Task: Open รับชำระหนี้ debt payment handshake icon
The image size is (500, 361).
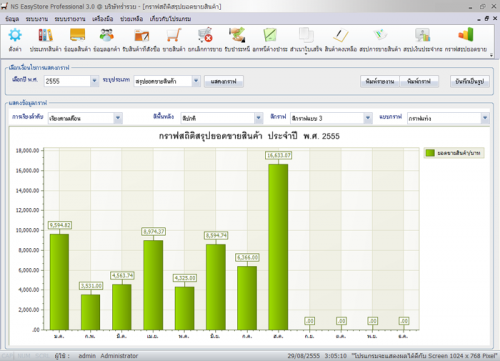Action: (237, 35)
